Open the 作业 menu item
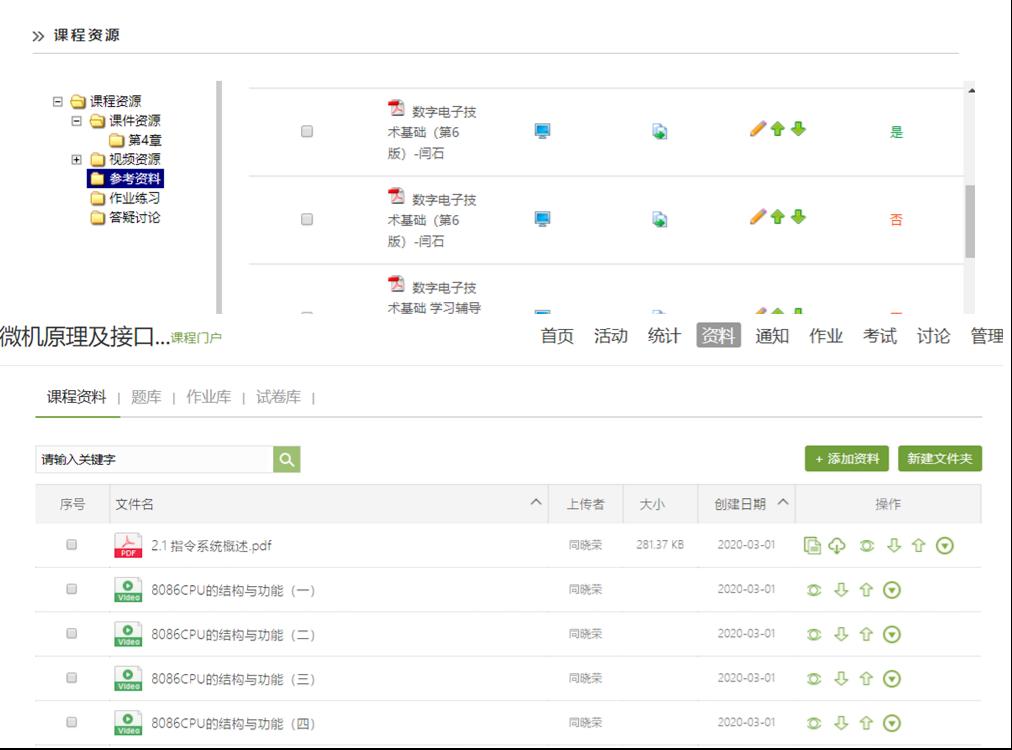 [825, 336]
